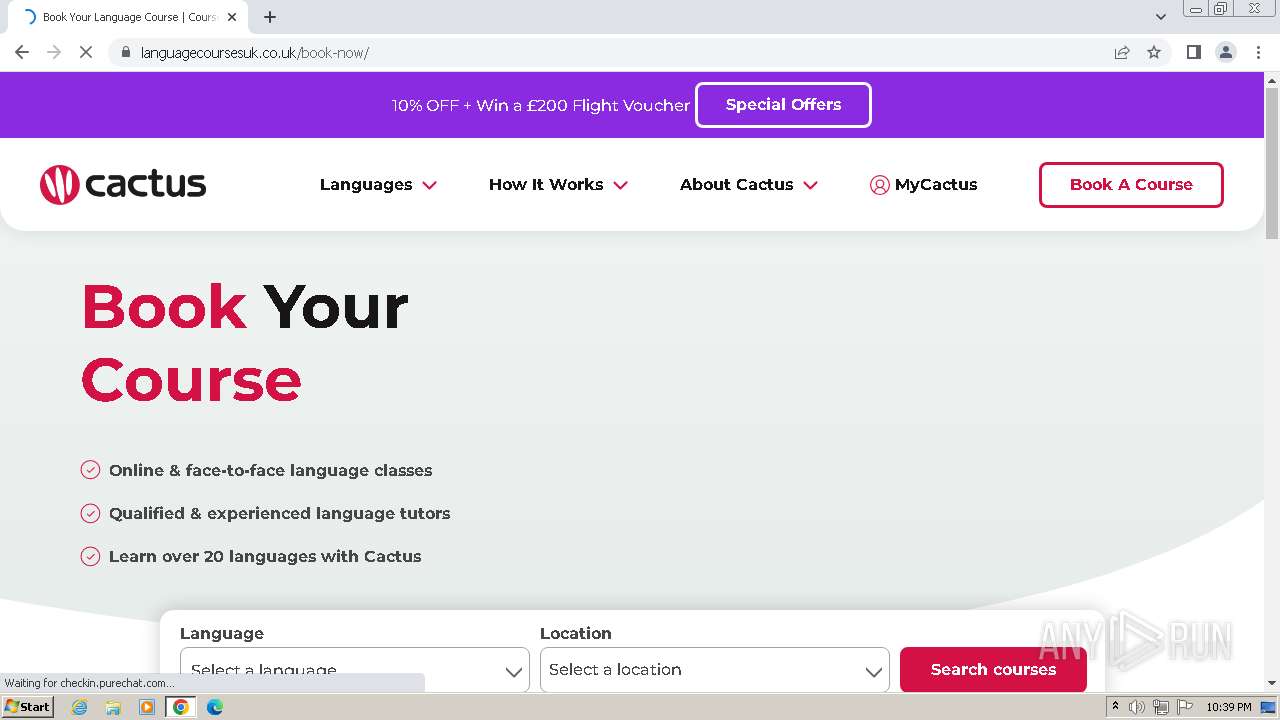This screenshot has width=1280, height=720.
Task: Click chevron next to How It Works
Action: click(620, 186)
